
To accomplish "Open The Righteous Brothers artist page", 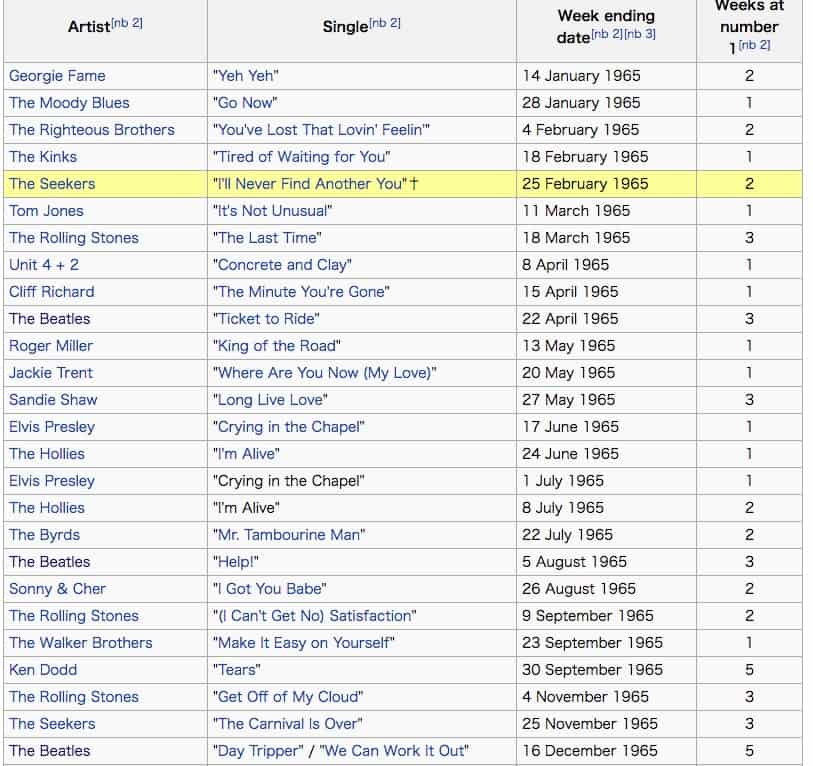I will click(91, 130).
